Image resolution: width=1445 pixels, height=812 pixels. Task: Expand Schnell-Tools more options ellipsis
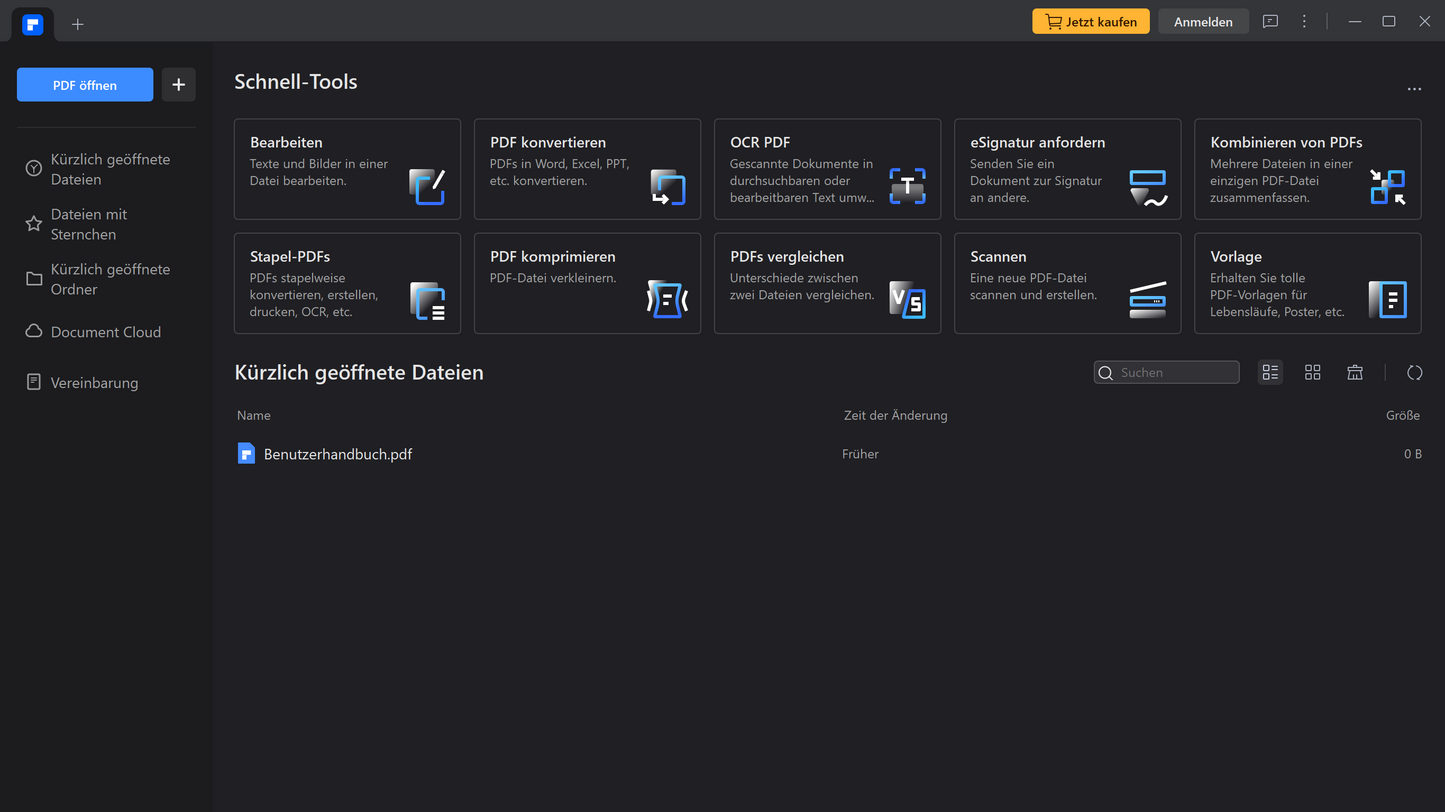click(1413, 89)
